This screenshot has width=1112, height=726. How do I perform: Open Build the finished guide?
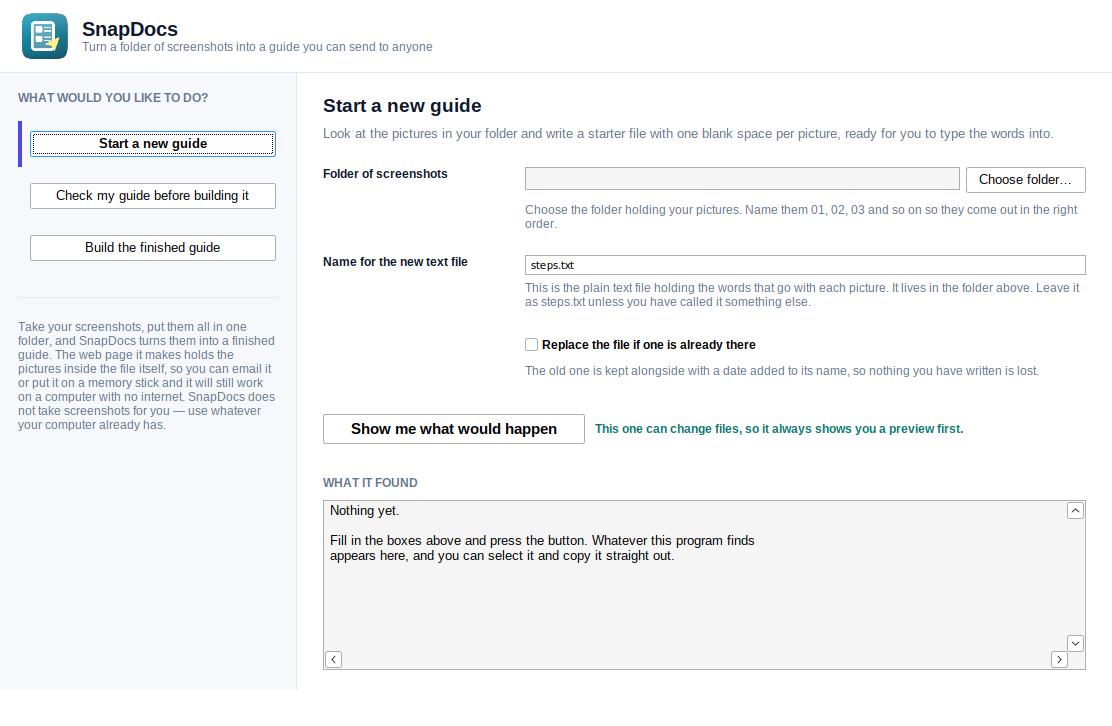pyautogui.click(x=152, y=247)
